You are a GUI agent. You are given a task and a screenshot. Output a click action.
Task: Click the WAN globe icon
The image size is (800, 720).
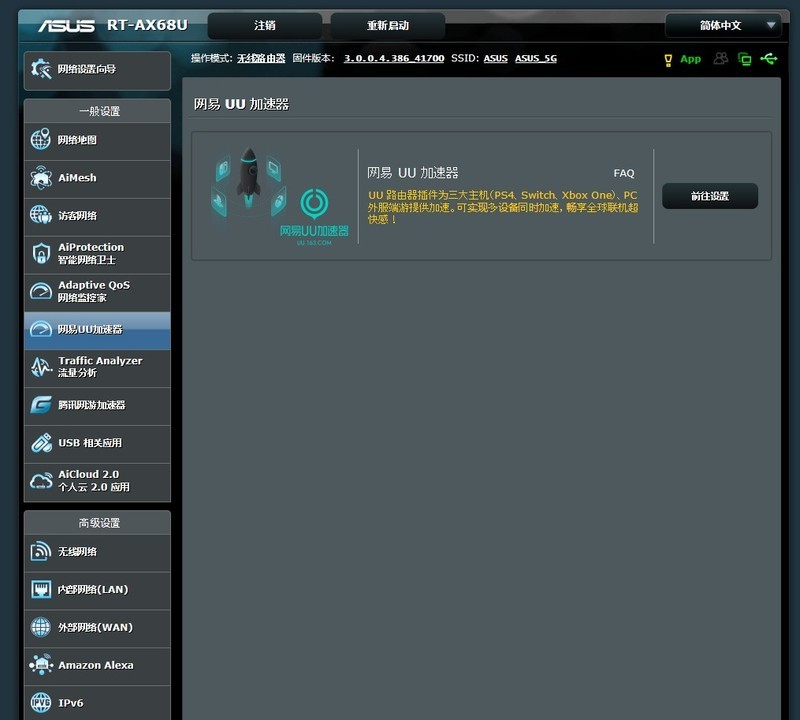tap(41, 627)
